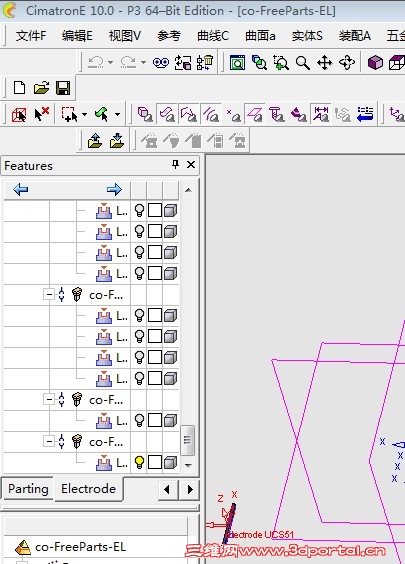Collapse the topmost co-F... tree node
This screenshot has width=405, height=564.
point(49,295)
